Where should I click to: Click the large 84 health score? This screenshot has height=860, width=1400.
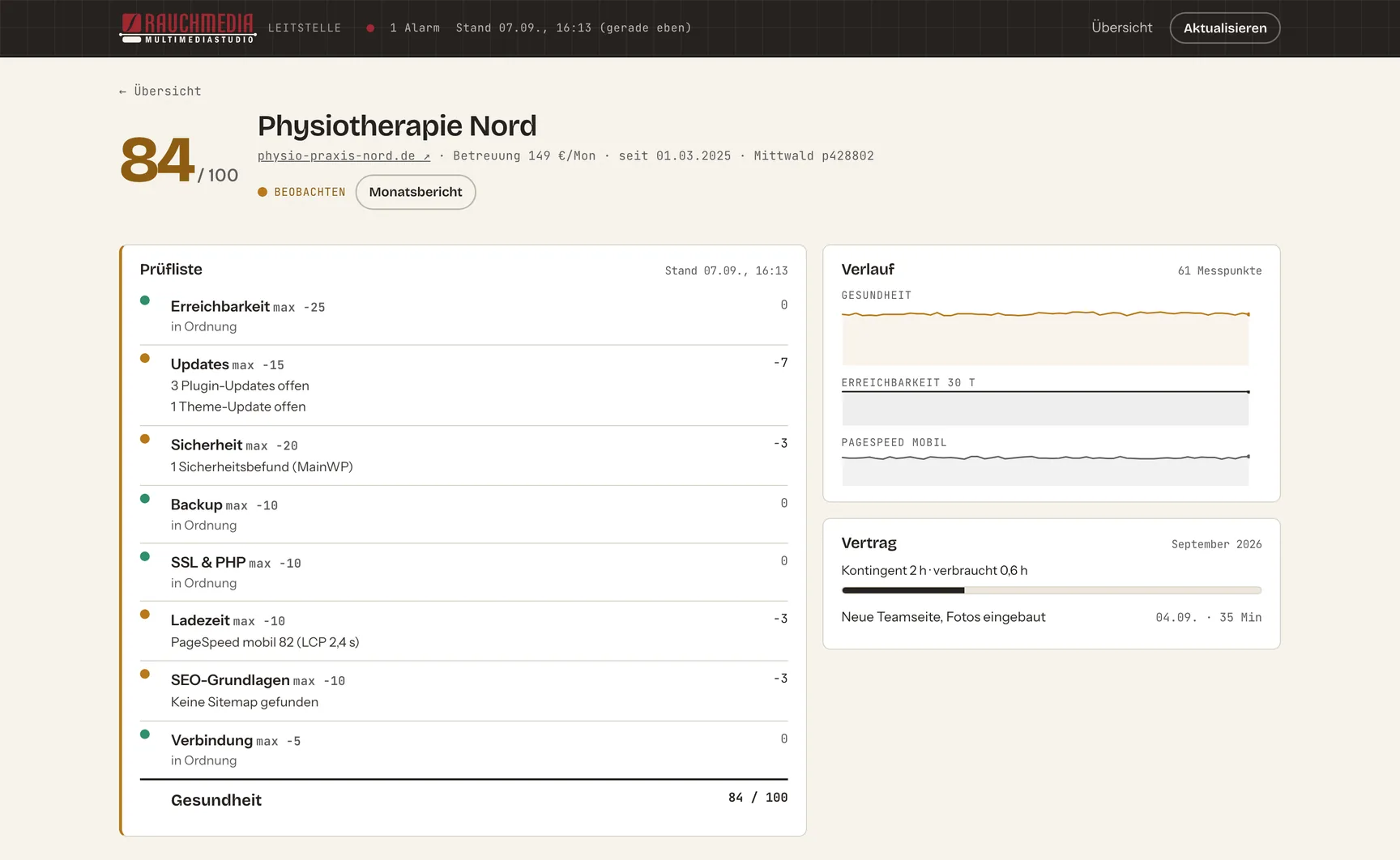157,160
